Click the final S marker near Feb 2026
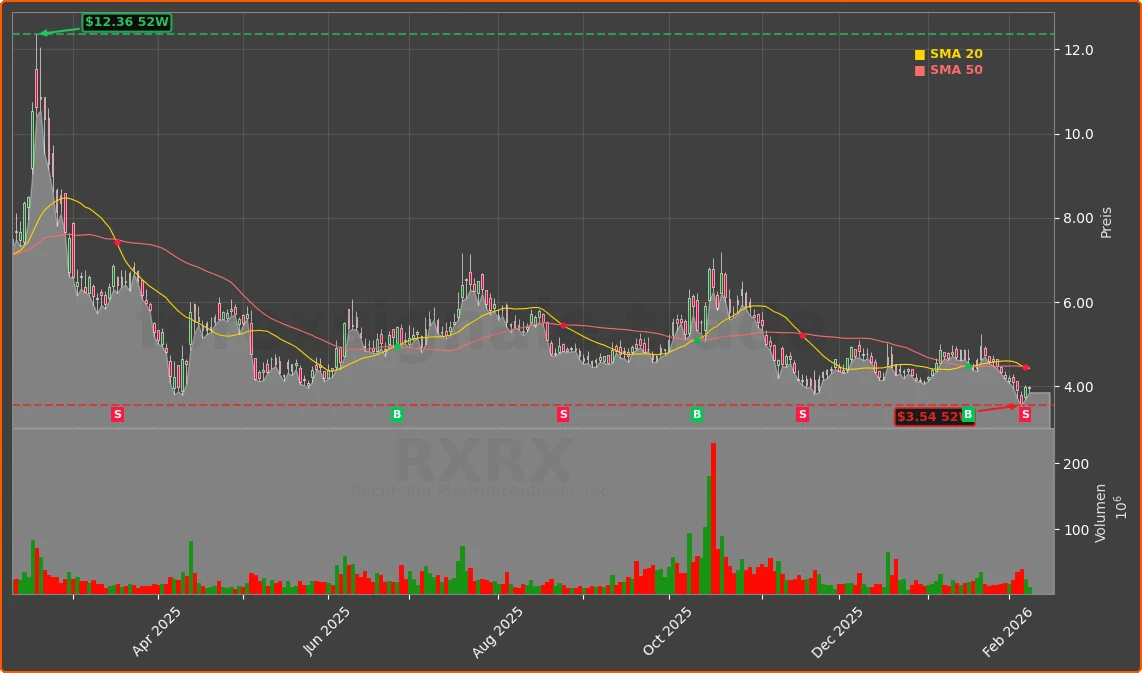This screenshot has height=673, width=1142. click(1024, 414)
